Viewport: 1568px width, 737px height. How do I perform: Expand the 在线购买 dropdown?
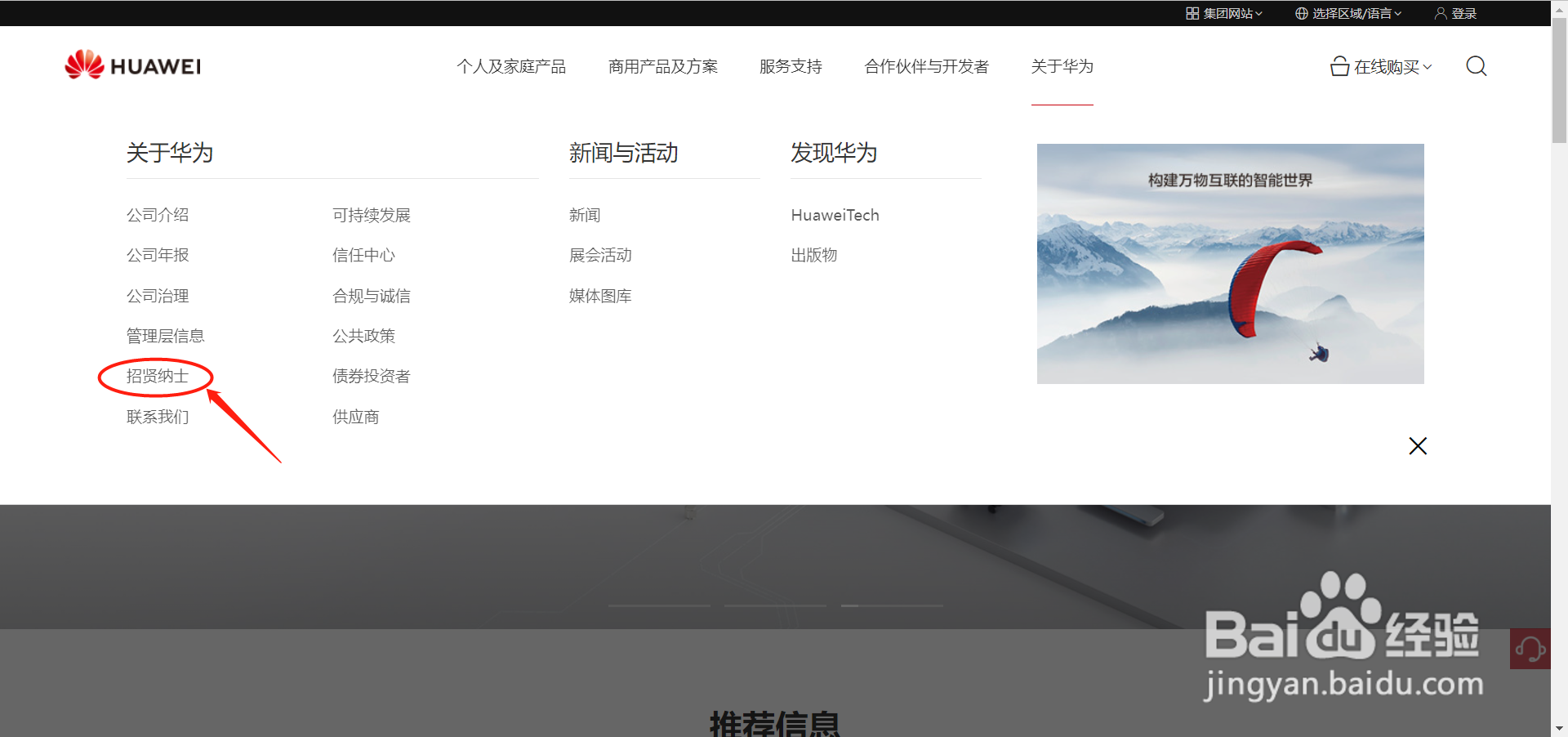pyautogui.click(x=1381, y=66)
